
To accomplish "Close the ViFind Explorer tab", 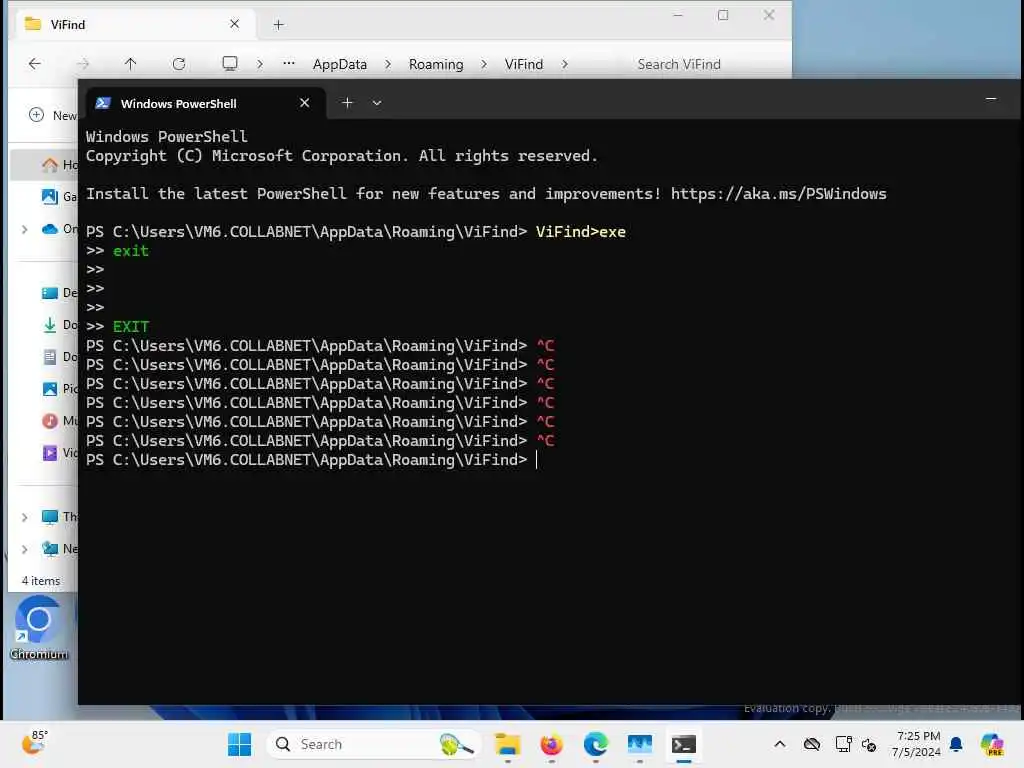I will 234,24.
